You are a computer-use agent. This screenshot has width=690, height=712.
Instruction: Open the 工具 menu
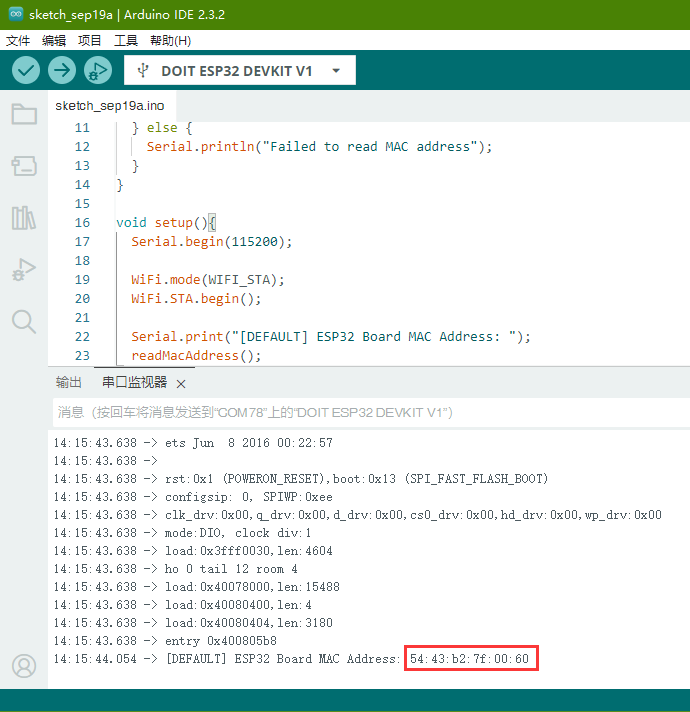(126, 40)
